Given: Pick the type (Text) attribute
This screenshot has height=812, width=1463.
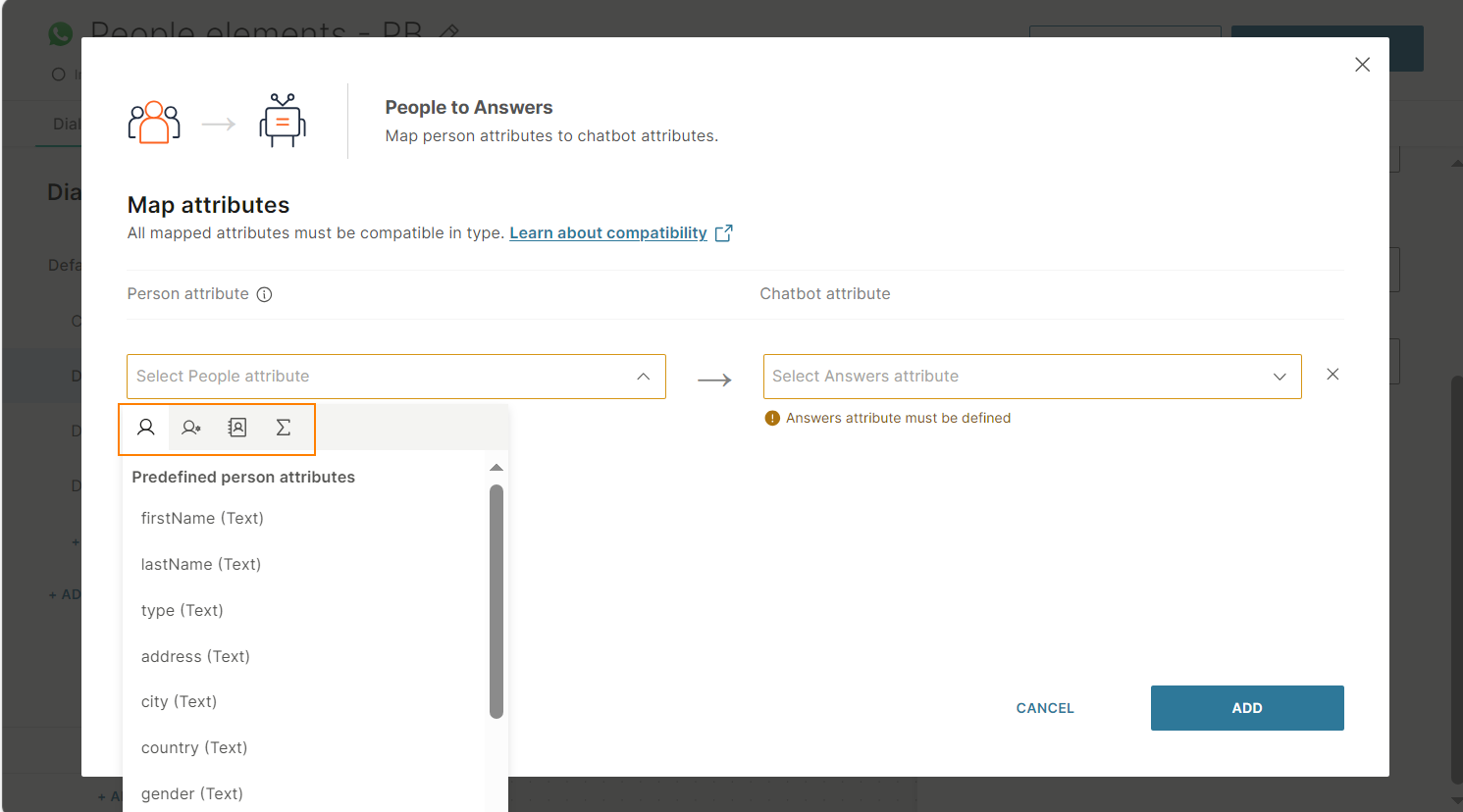Looking at the screenshot, I should tap(183, 610).
